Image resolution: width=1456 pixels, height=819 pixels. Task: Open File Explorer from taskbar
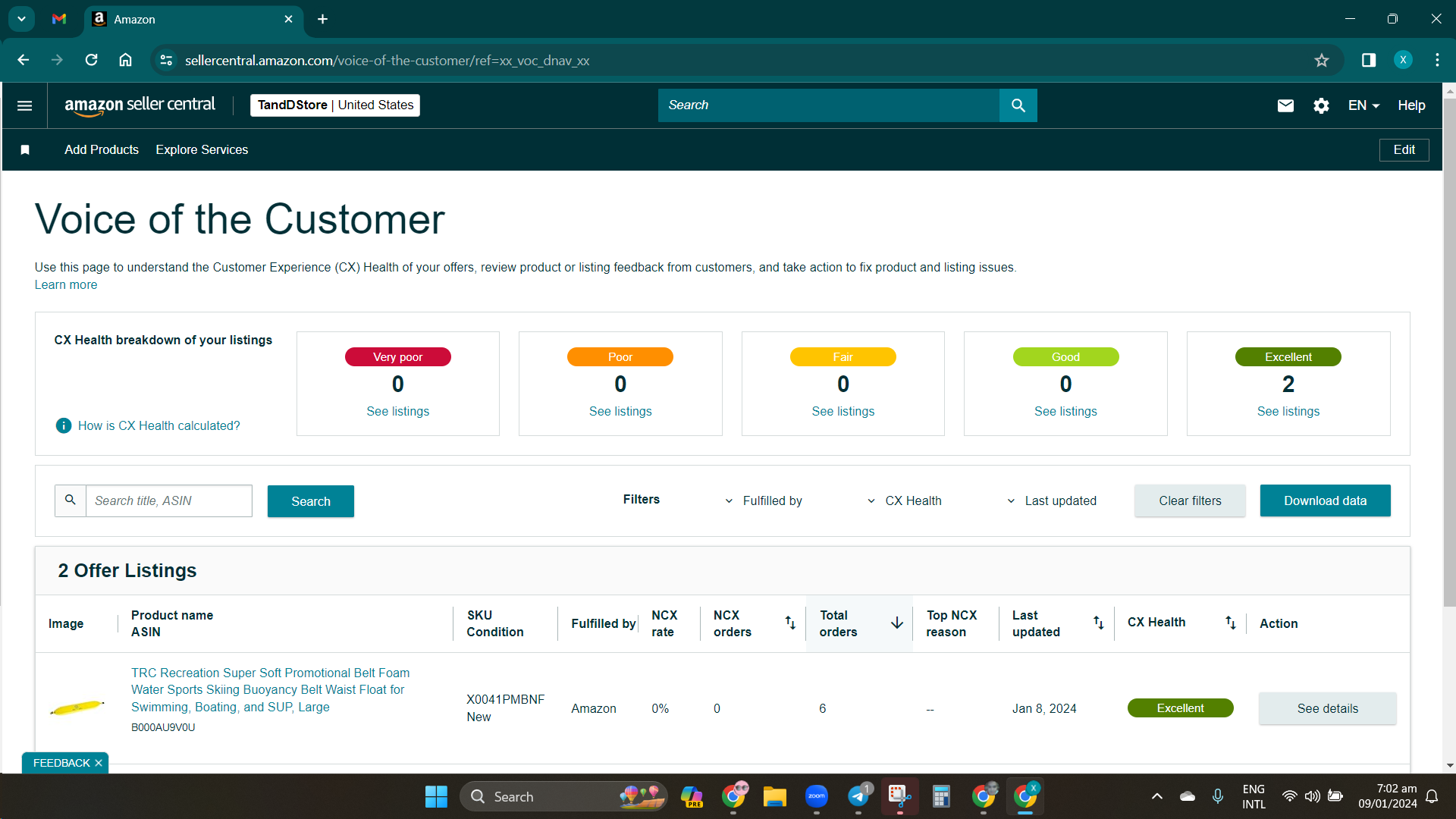[774, 796]
